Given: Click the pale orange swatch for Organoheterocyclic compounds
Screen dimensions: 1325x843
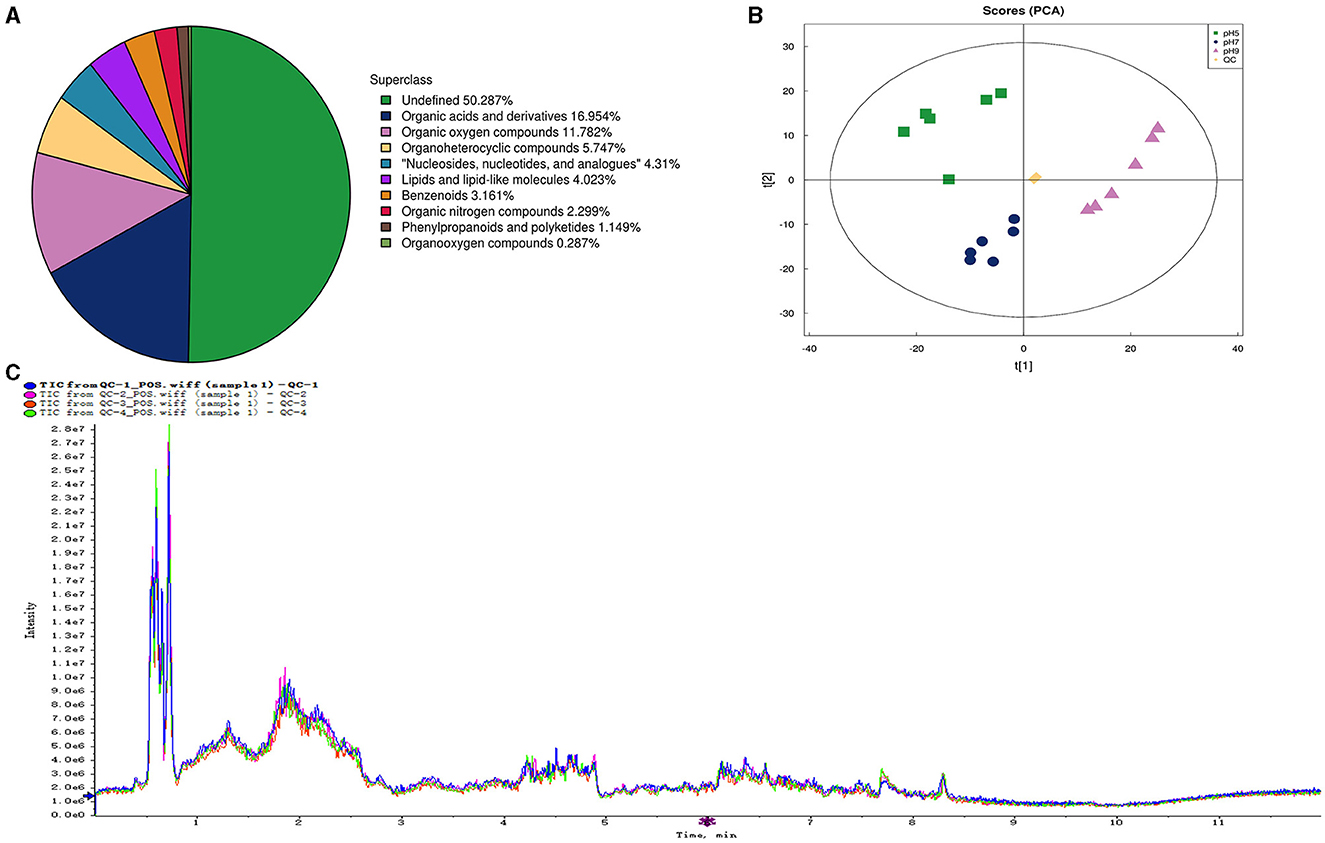Looking at the screenshot, I should click(386, 148).
